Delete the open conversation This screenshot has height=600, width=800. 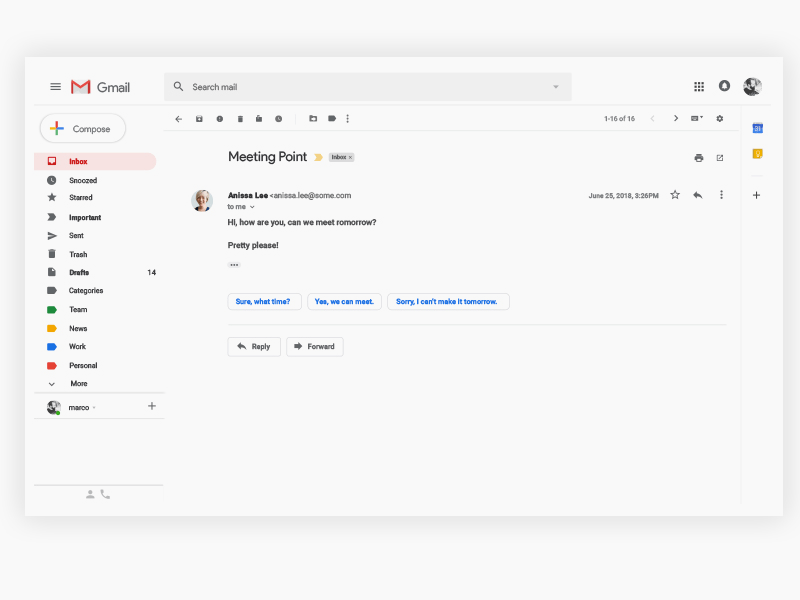240,118
